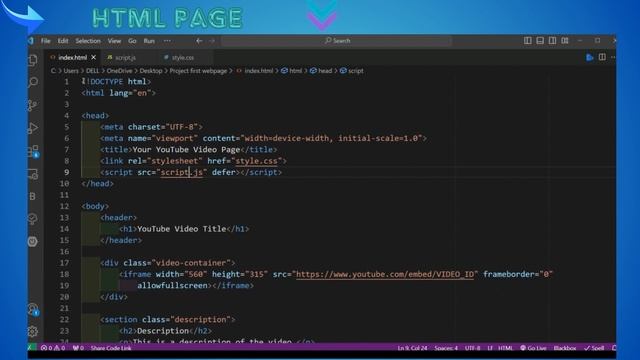Toggle secondary side bar layout icon

tap(552, 40)
